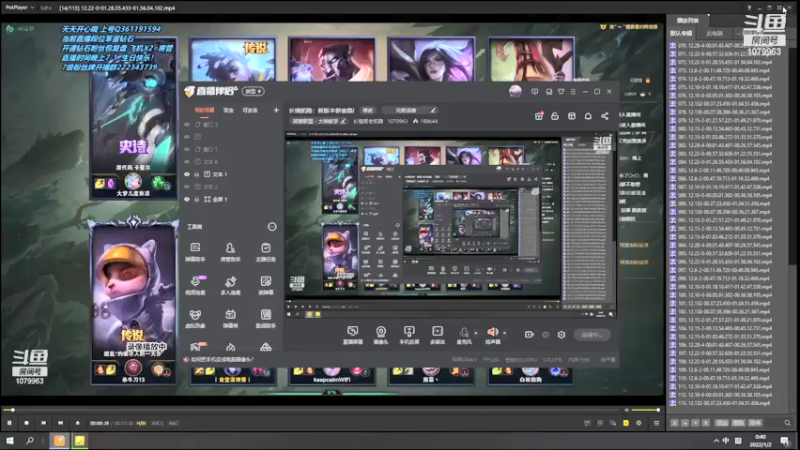Open the 房管助手 room manager tool
The height and width of the screenshot is (450, 800).
230,252
